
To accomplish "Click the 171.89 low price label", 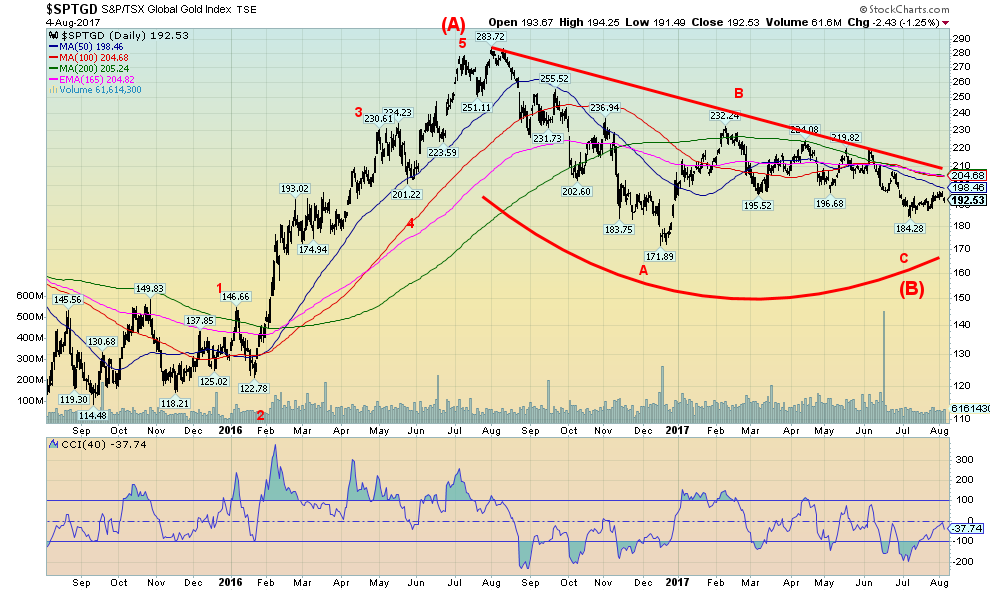I will [660, 256].
